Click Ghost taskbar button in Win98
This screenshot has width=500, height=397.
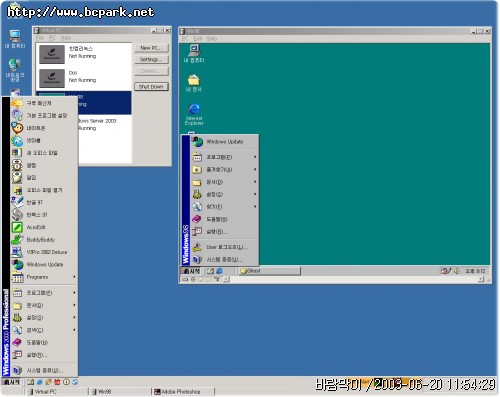270,271
